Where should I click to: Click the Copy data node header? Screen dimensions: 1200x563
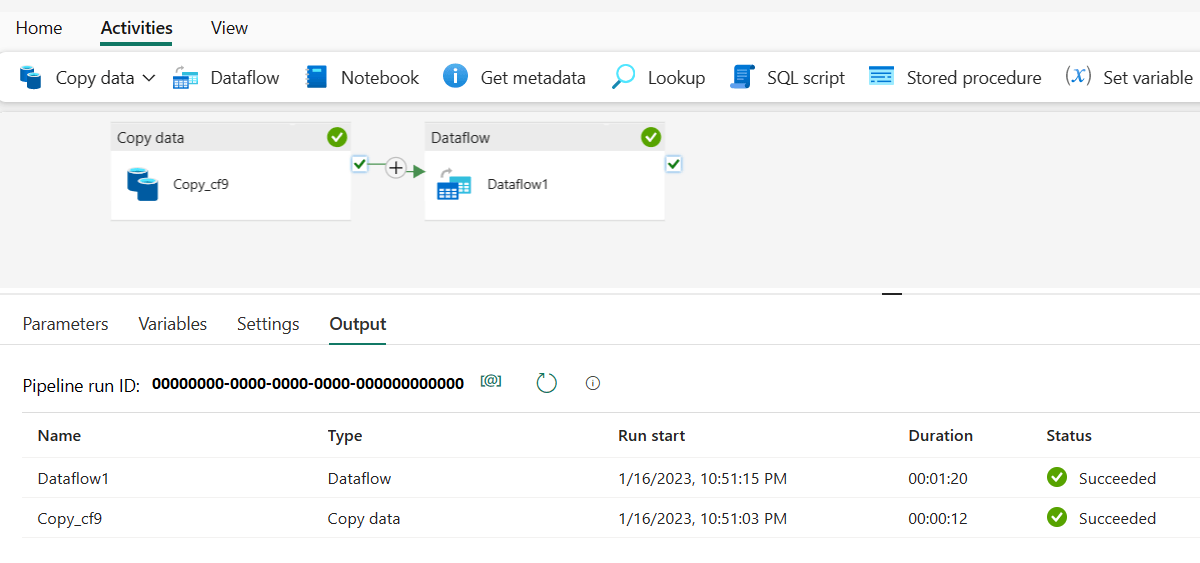tap(230, 137)
